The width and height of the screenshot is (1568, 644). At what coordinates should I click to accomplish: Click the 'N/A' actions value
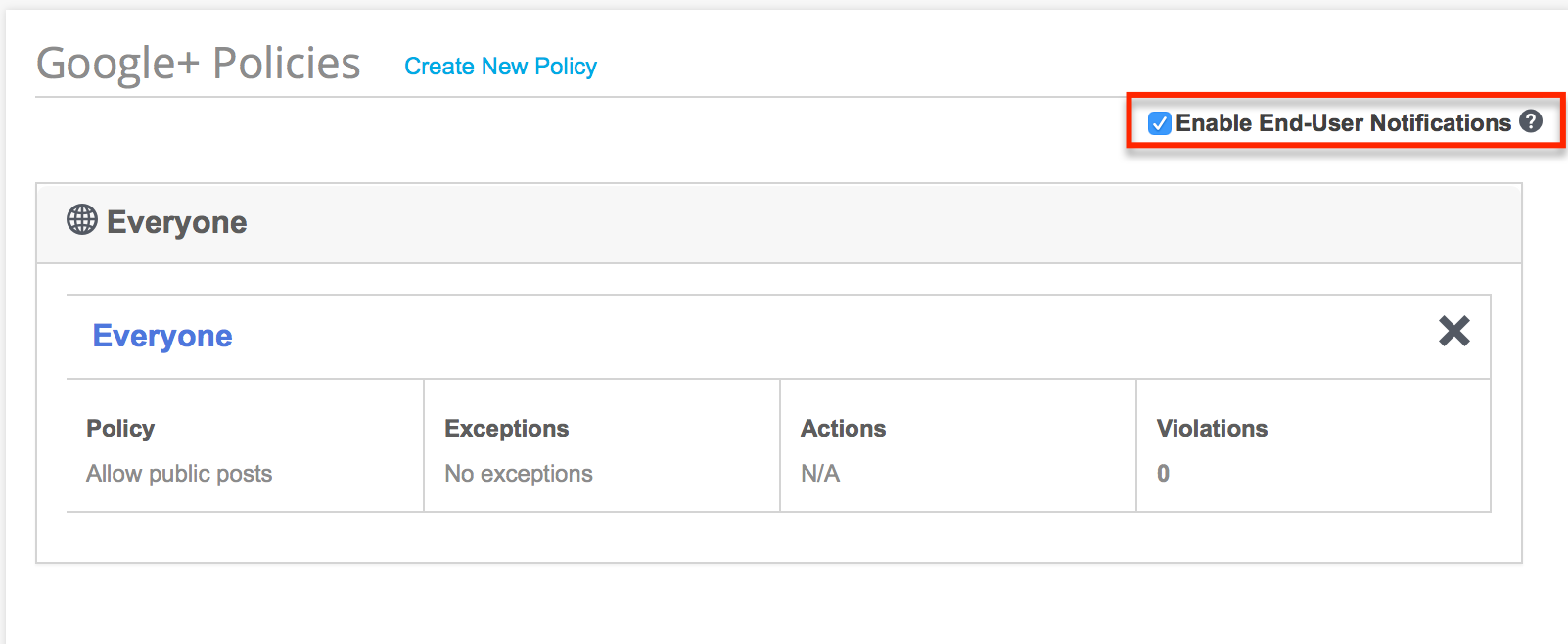click(820, 474)
